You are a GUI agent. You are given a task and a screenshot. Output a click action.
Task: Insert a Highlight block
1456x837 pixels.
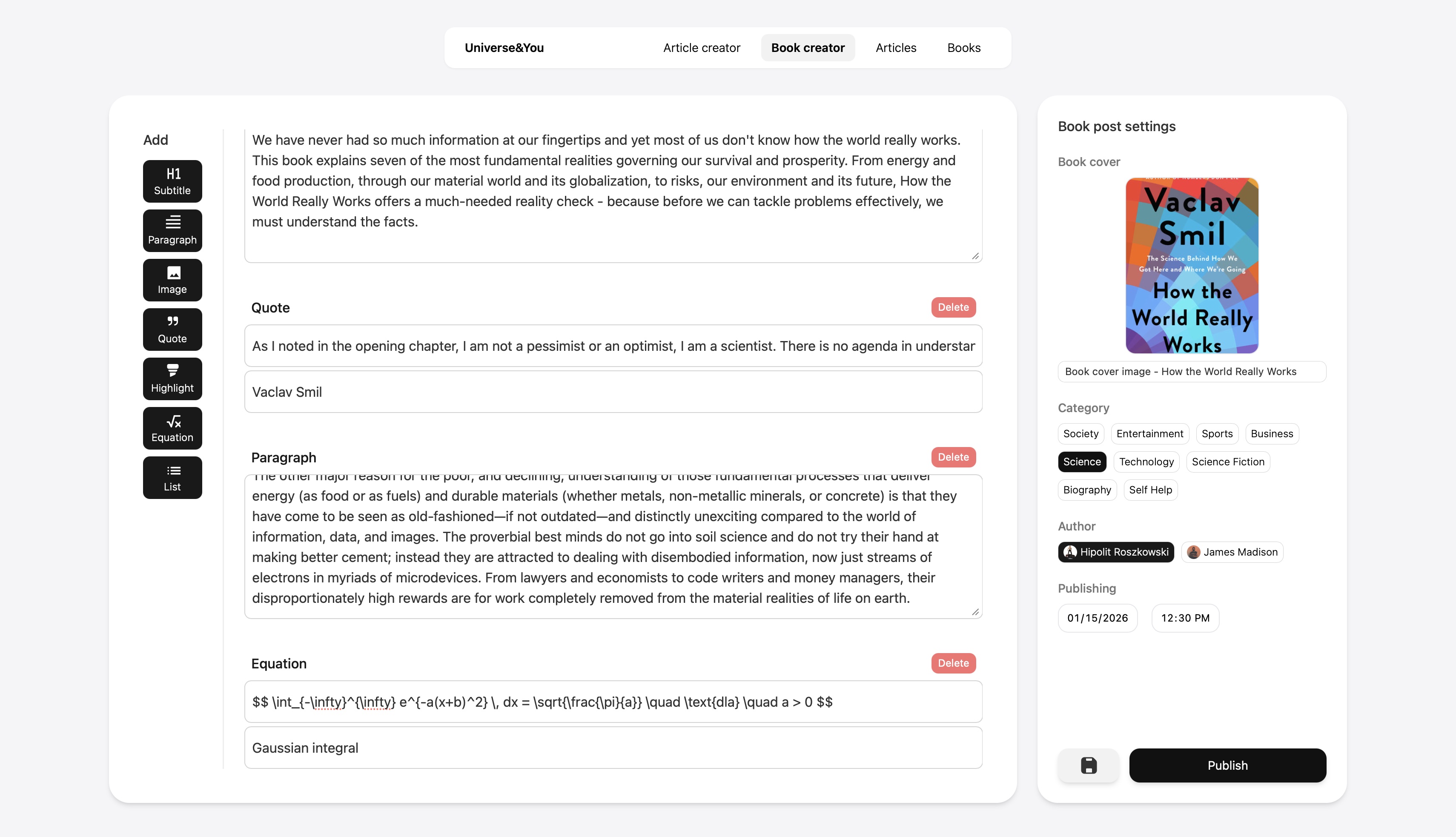point(172,379)
